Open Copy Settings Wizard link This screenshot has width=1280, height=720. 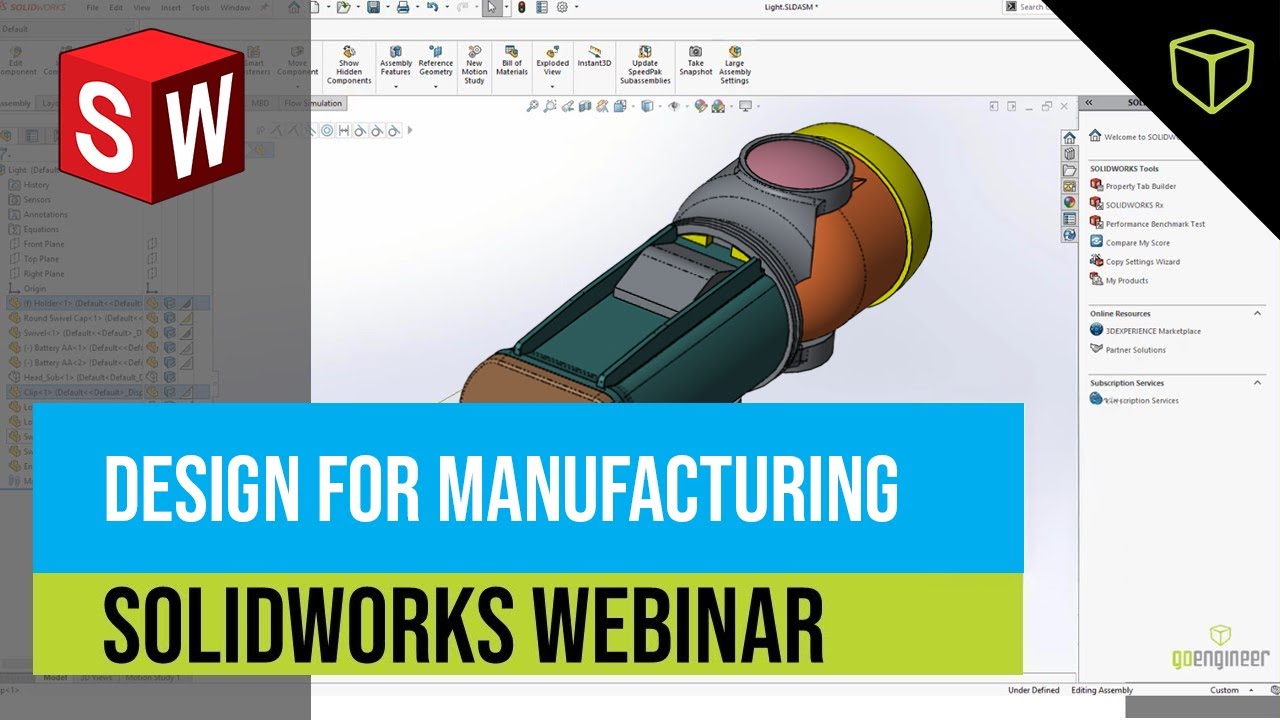1135,262
